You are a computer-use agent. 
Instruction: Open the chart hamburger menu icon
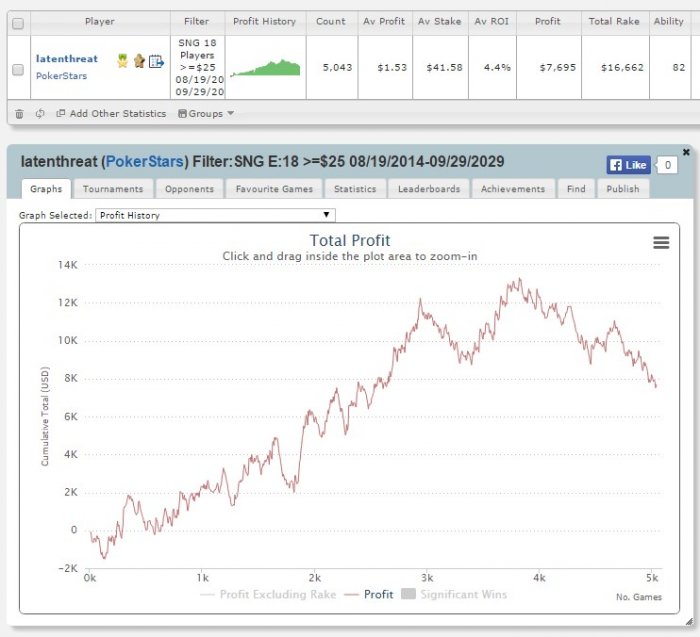661,242
